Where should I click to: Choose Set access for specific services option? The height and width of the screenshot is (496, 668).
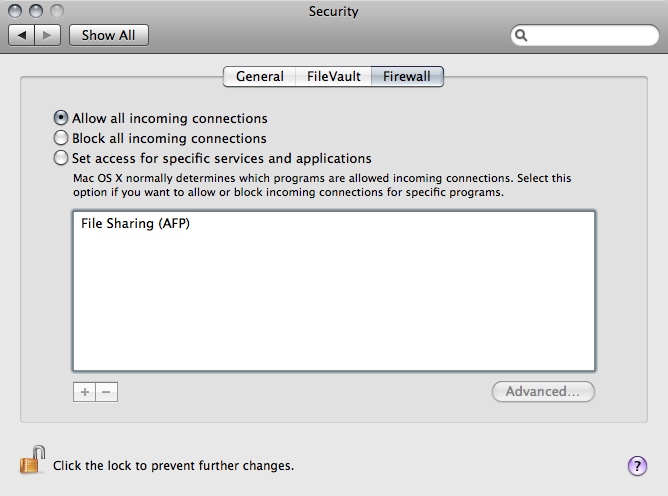click(61, 158)
